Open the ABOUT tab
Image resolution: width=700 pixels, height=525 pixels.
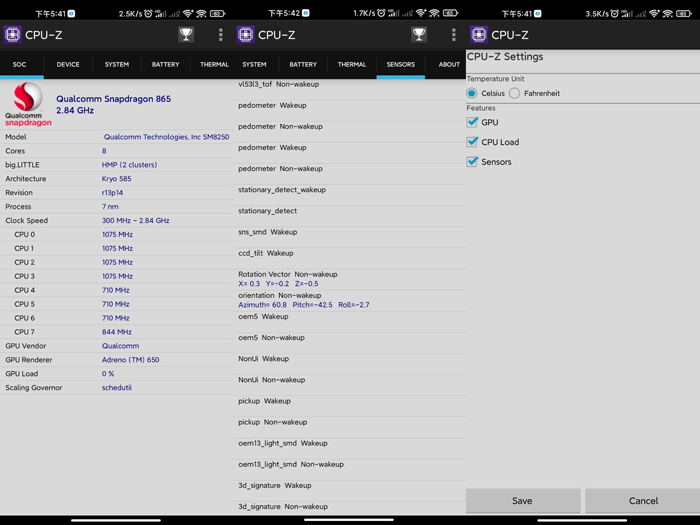pos(449,65)
